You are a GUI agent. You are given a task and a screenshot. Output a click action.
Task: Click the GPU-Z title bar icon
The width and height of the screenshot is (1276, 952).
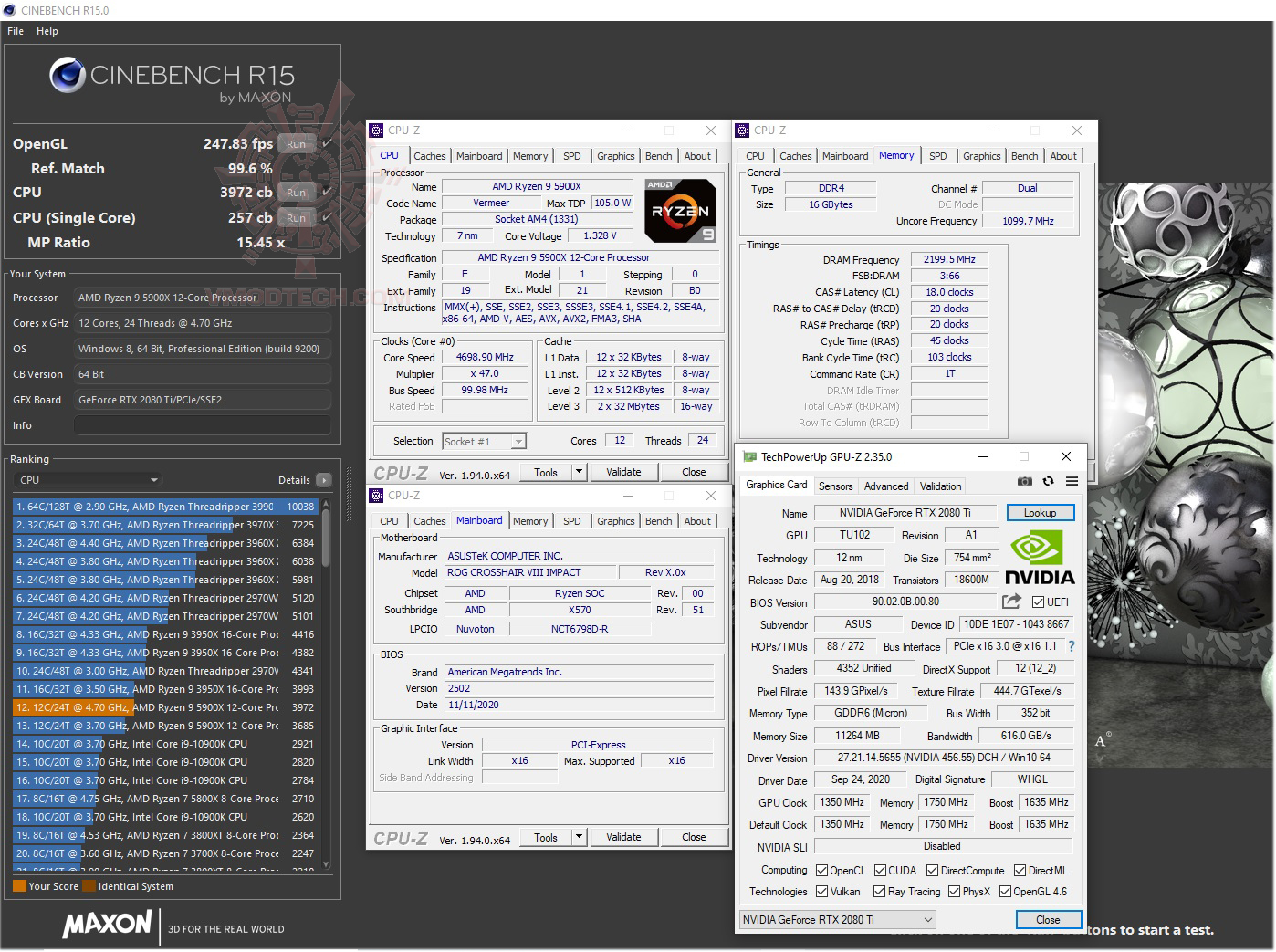point(749,456)
